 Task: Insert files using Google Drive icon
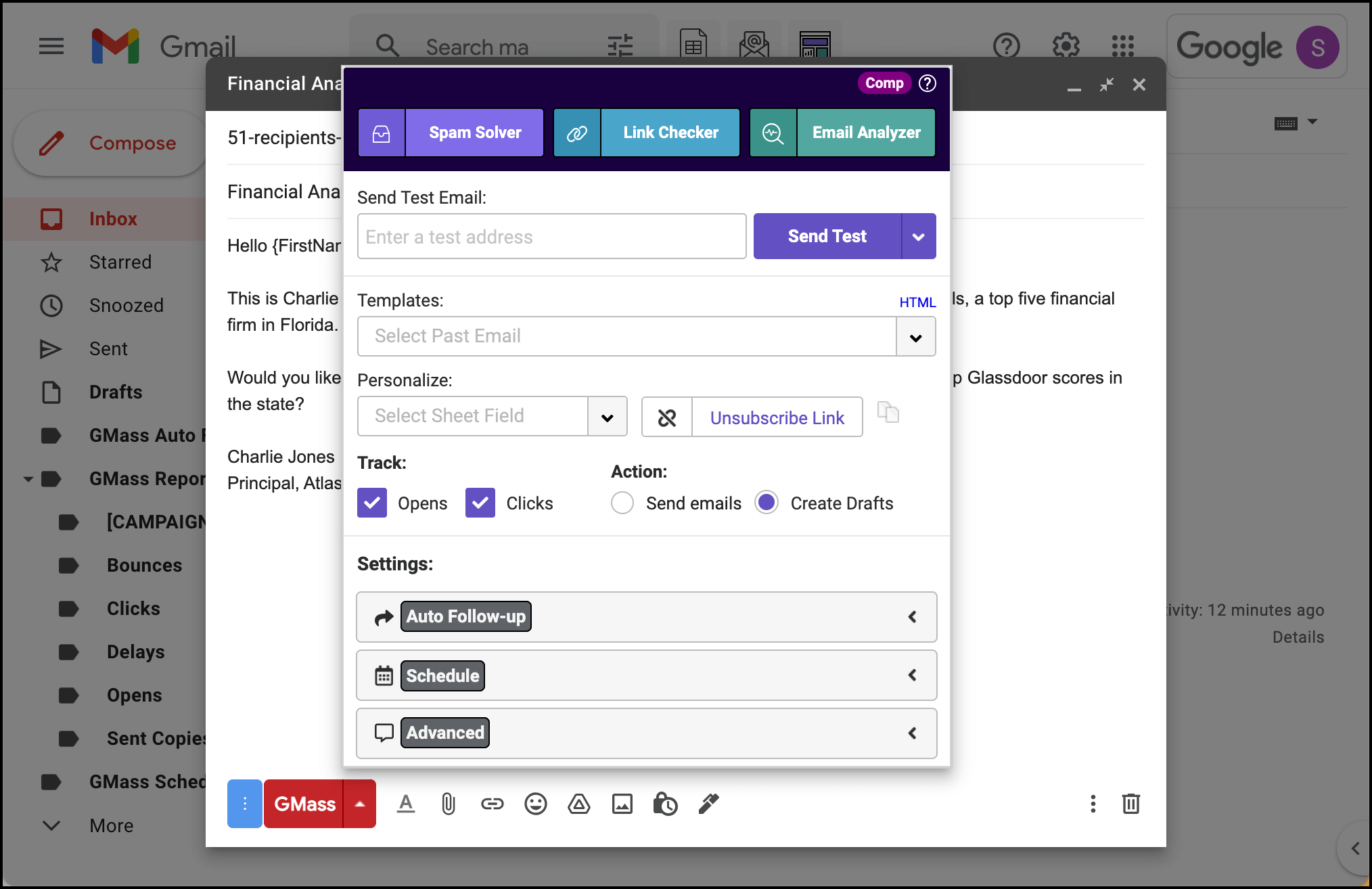pos(579,804)
